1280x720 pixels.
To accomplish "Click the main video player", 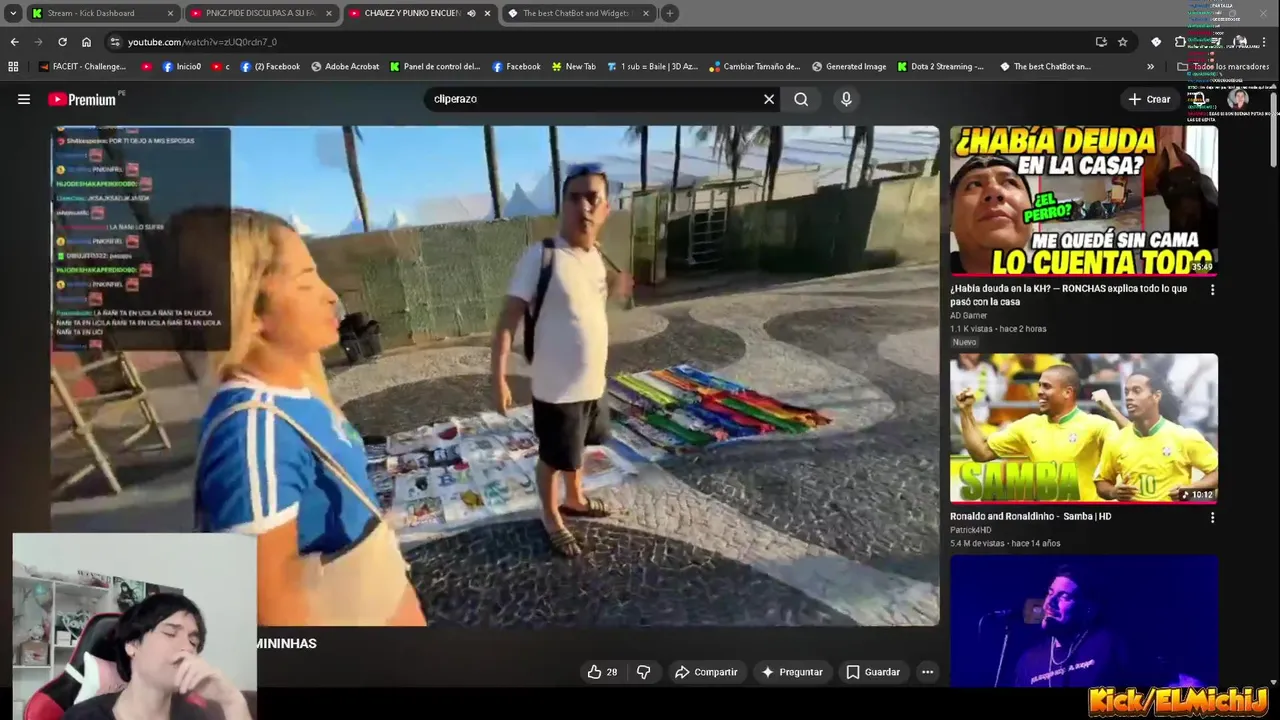I will (x=495, y=376).
